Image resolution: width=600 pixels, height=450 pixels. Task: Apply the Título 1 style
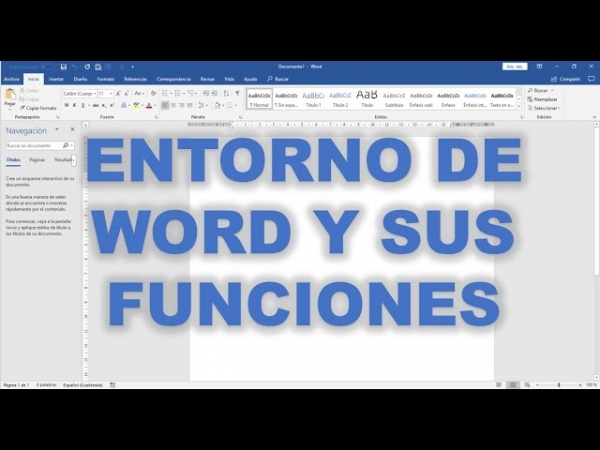coord(313,99)
